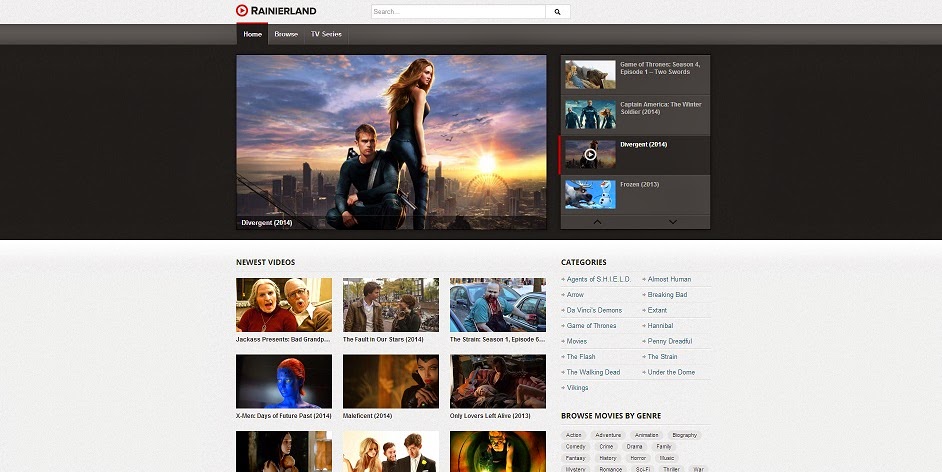Open the Extant category
942x472 pixels.
[657, 310]
